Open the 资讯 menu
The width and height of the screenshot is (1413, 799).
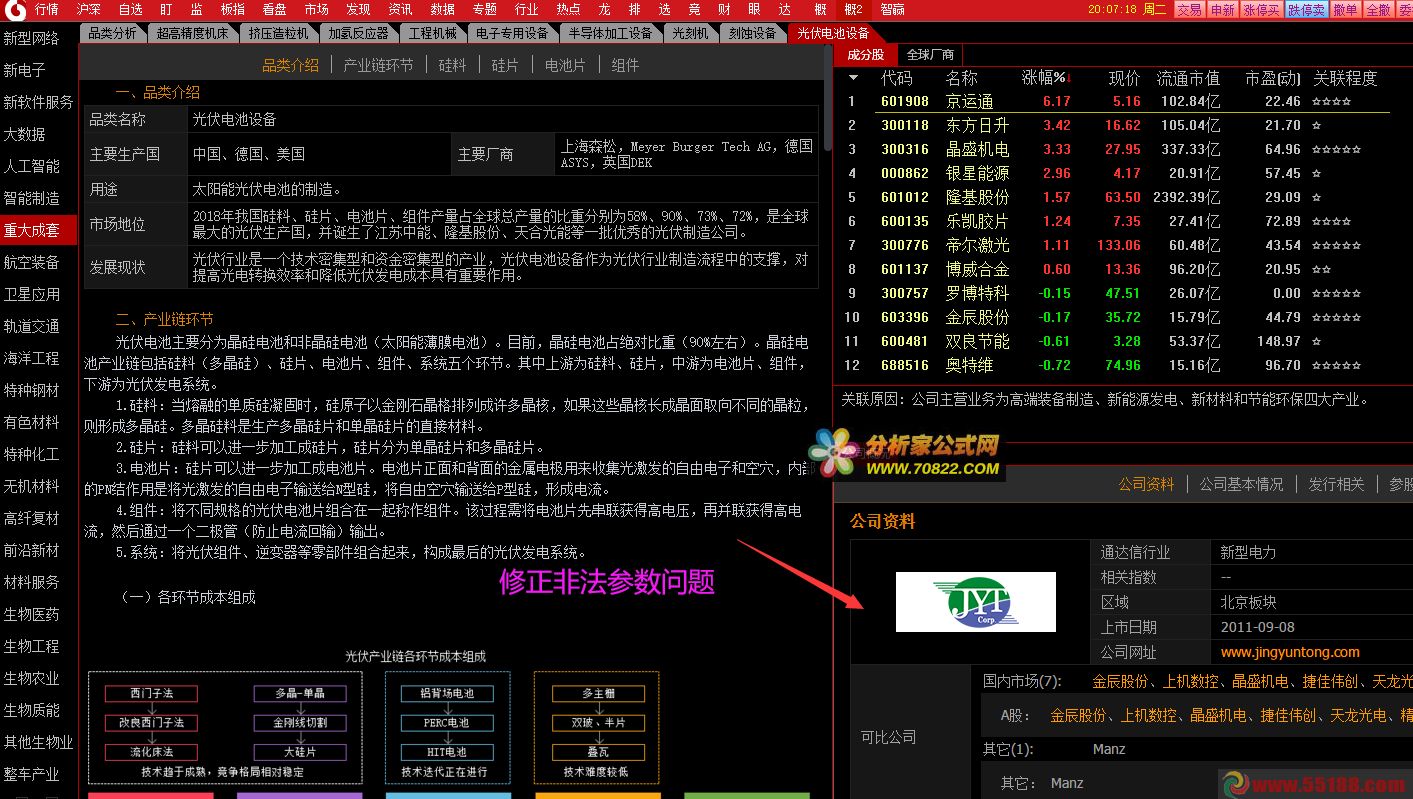pyautogui.click(x=400, y=9)
